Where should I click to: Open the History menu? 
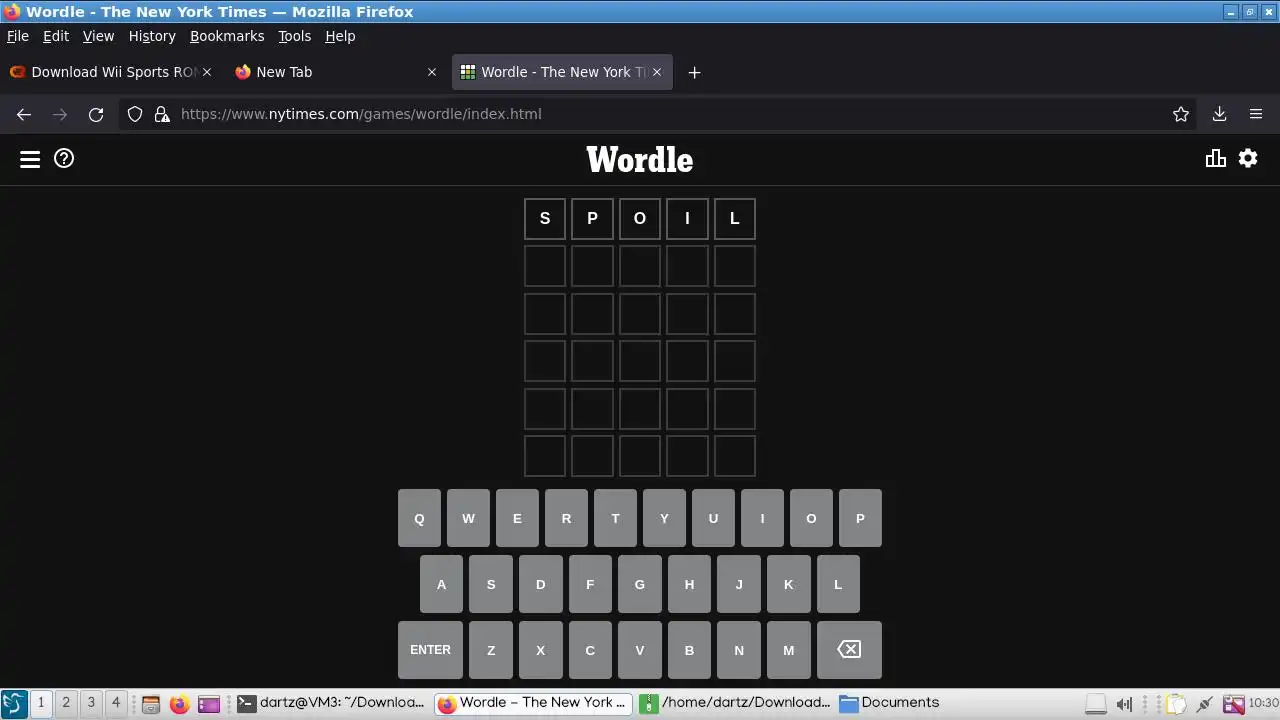[152, 36]
